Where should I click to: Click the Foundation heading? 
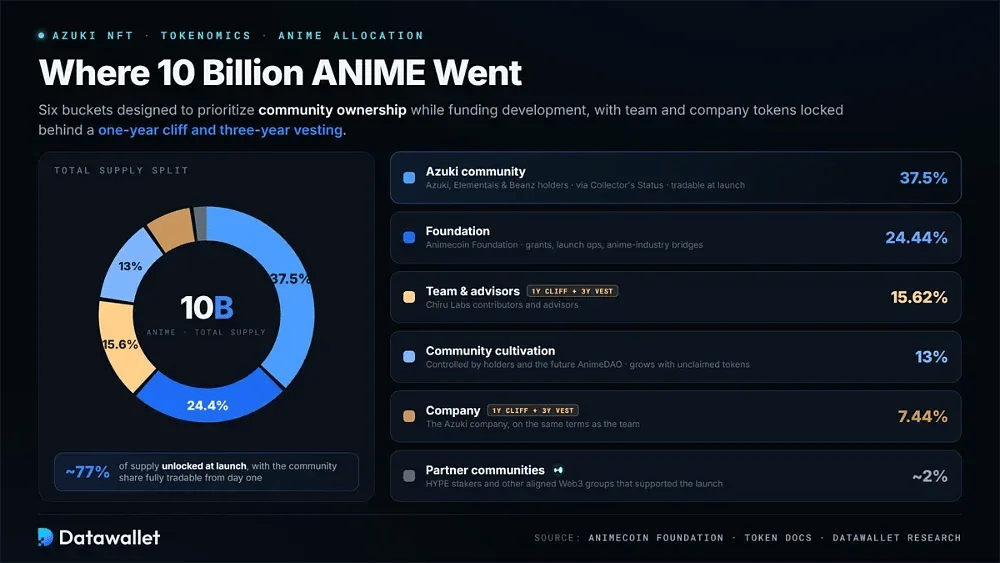pos(458,231)
